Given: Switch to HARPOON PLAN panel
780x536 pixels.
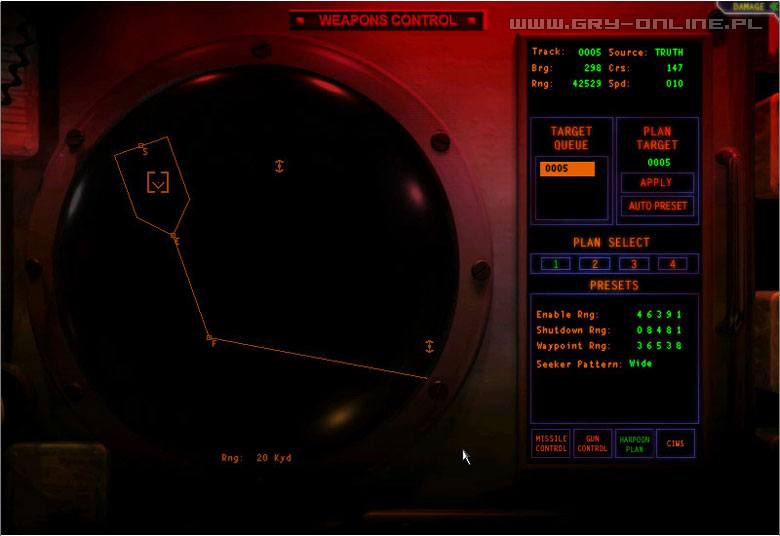Looking at the screenshot, I should pos(634,443).
